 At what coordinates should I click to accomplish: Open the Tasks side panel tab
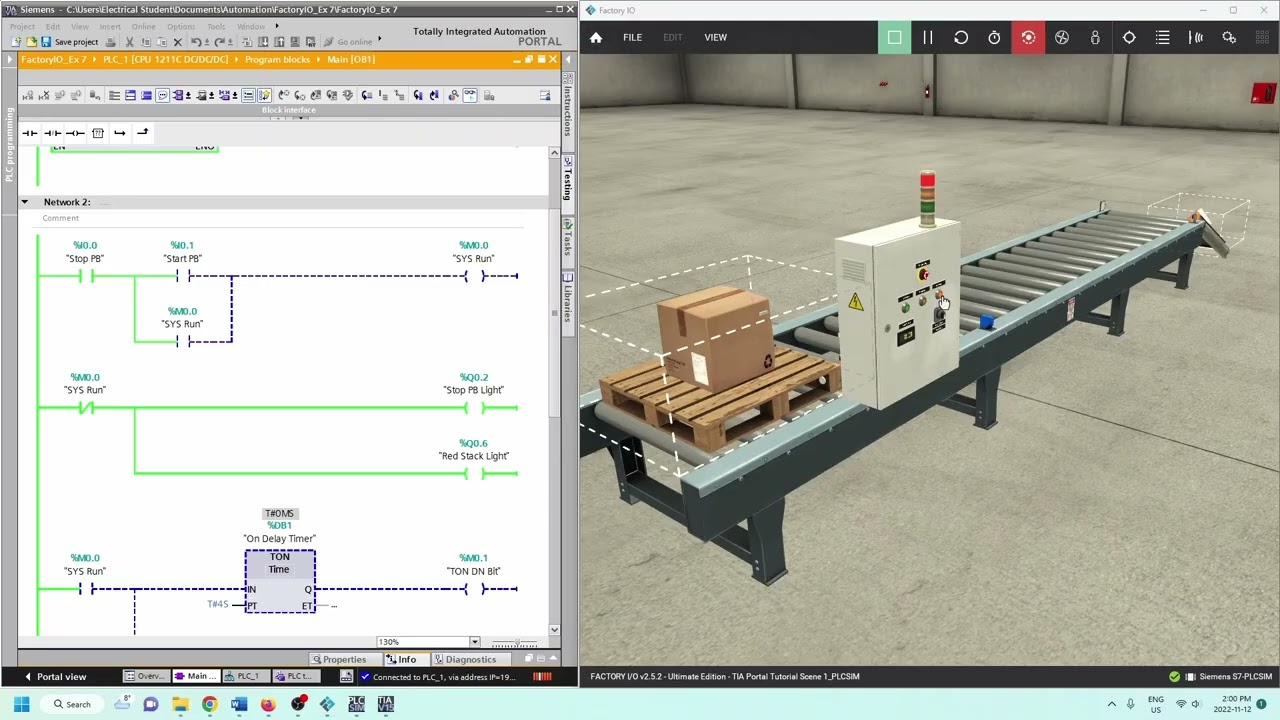(568, 238)
